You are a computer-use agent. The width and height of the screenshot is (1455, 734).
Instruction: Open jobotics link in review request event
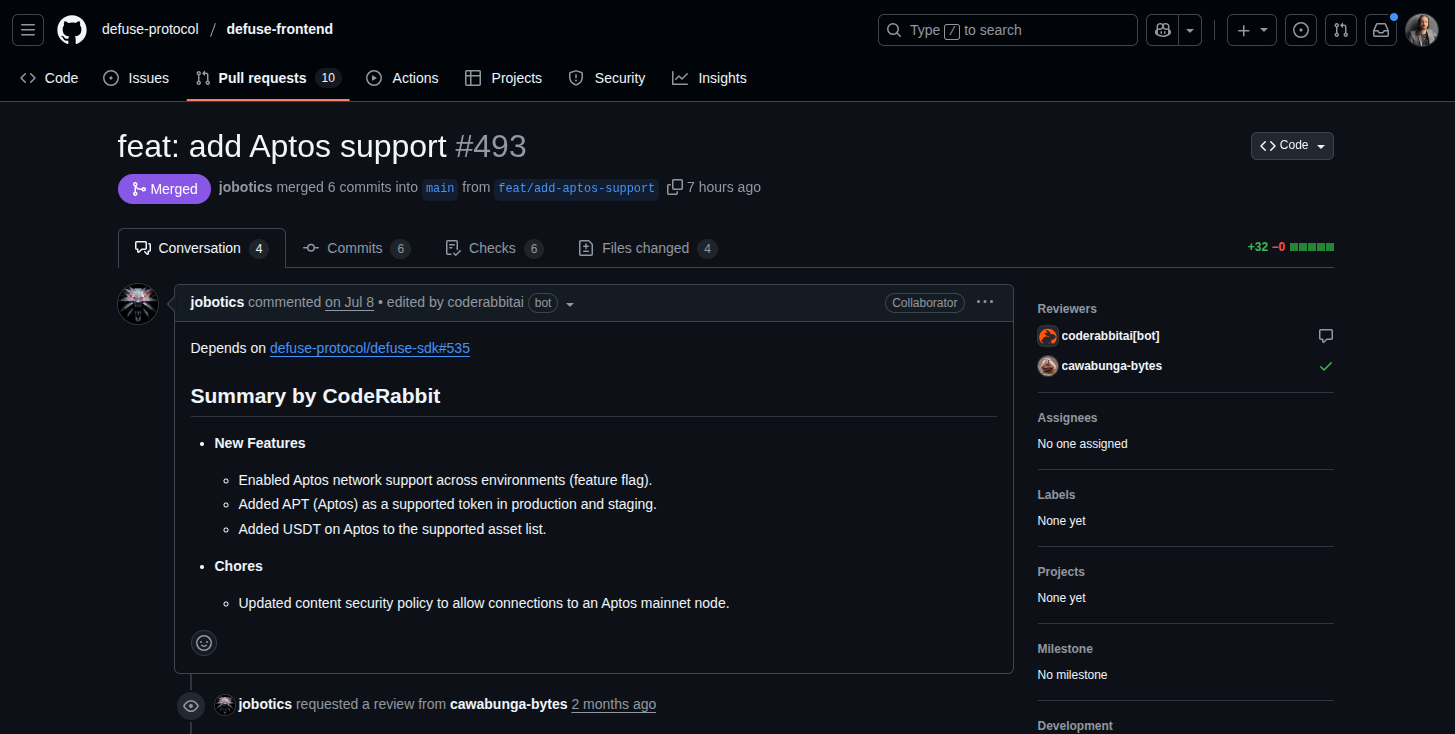265,704
